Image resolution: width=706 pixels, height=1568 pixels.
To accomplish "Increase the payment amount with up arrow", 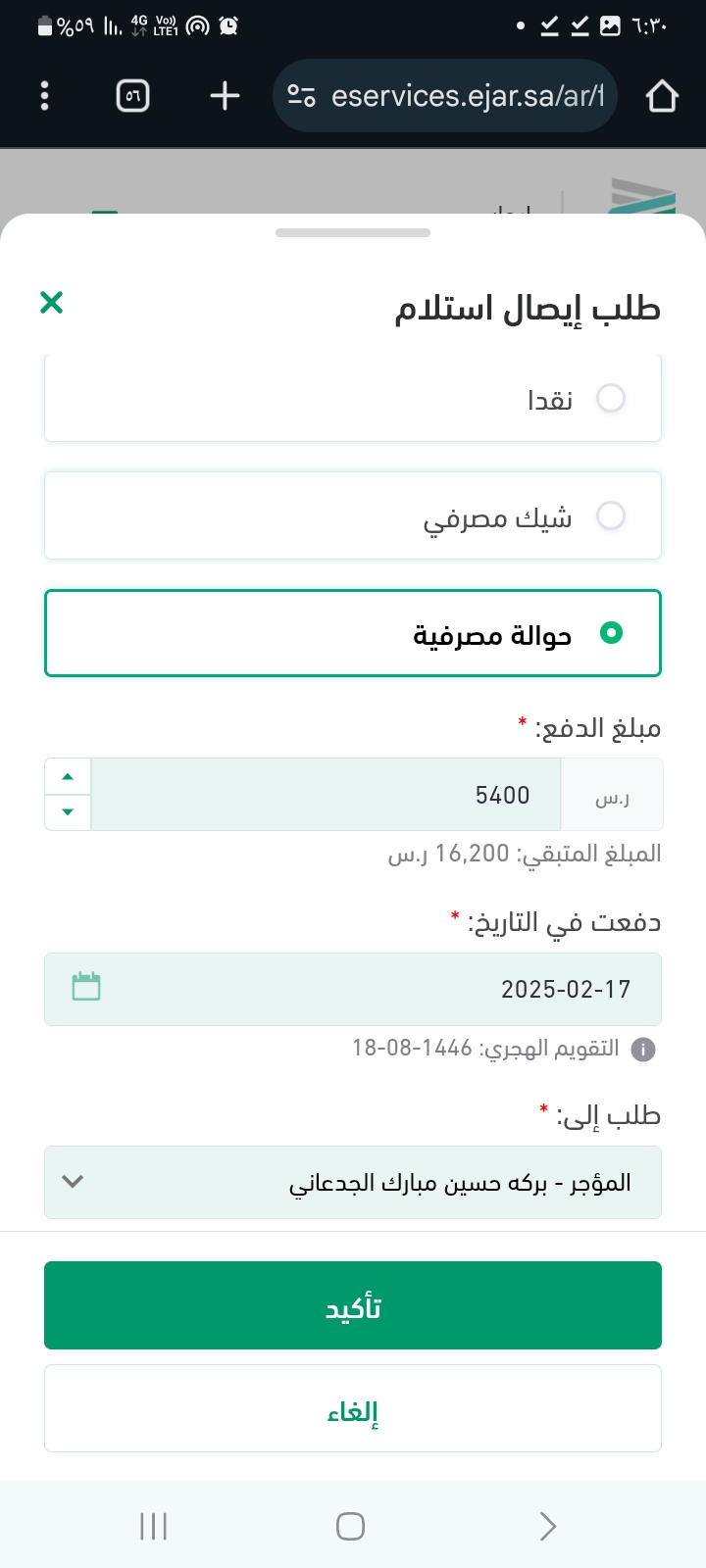I will click(x=68, y=776).
